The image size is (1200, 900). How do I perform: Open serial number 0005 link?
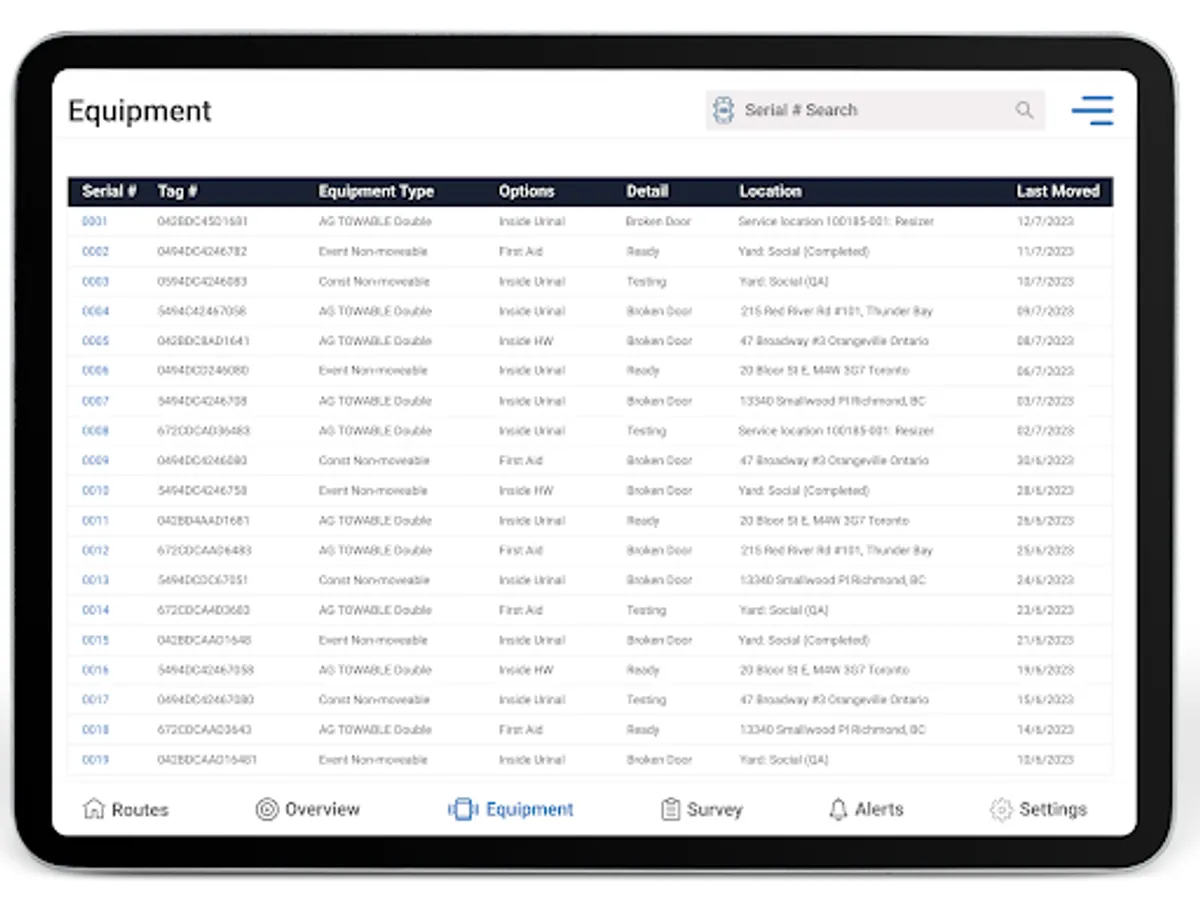point(95,341)
